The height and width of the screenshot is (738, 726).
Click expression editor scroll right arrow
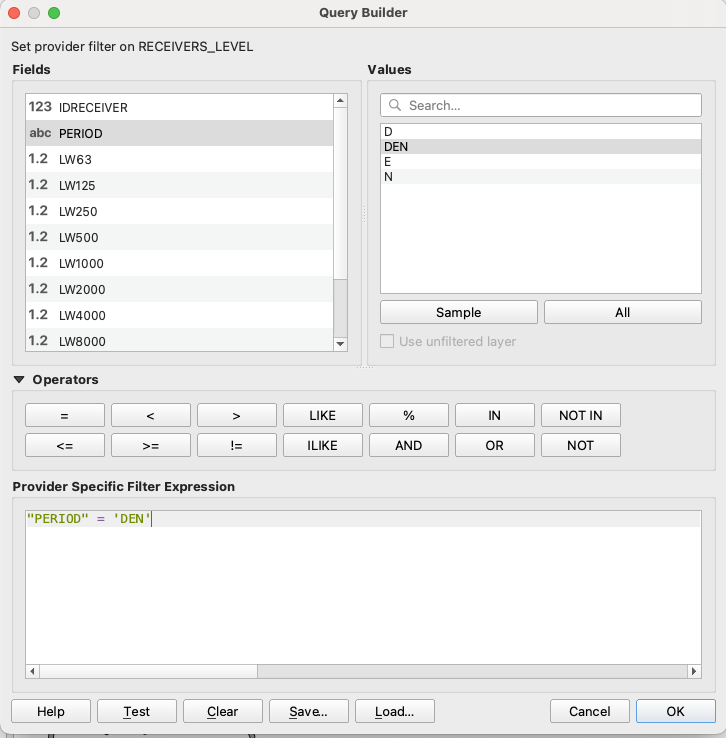pyautogui.click(x=694, y=671)
